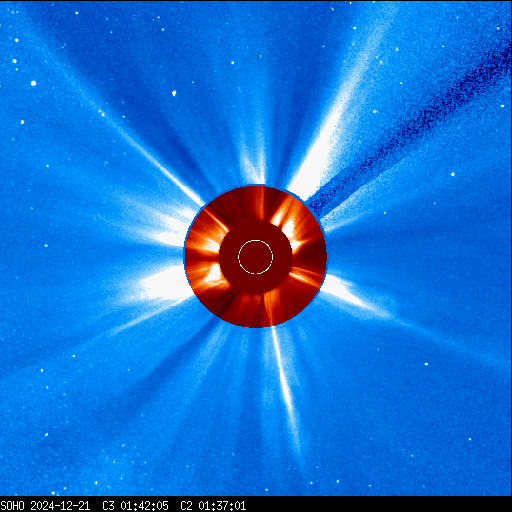This screenshot has height=512, width=512.
Task: Select the bright star above the occulter, left of center
Action: (x=174, y=93)
